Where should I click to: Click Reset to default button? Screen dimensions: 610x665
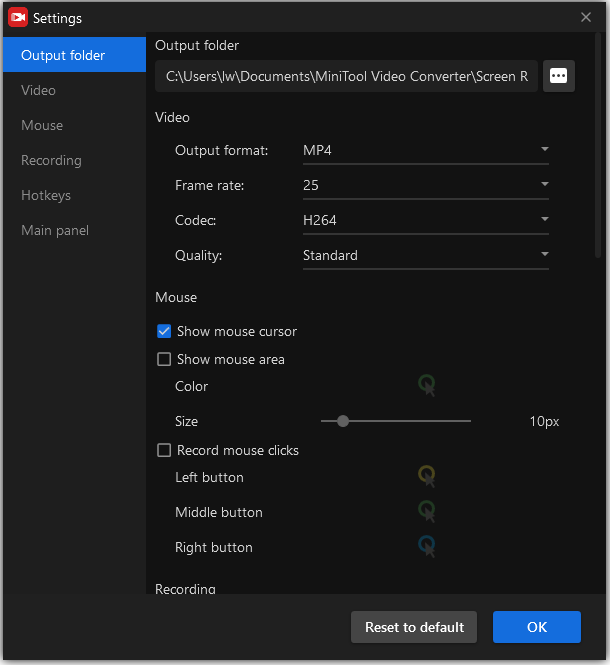[x=414, y=627]
